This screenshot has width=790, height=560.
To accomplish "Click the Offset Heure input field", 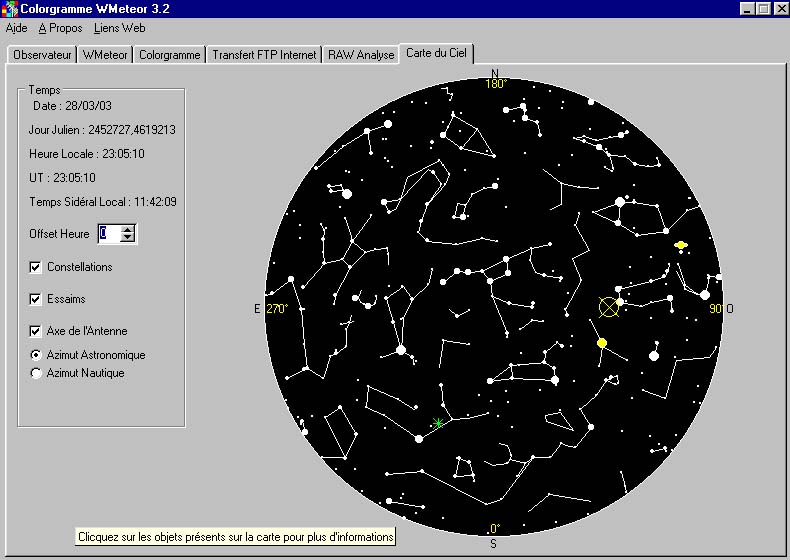I will point(110,233).
